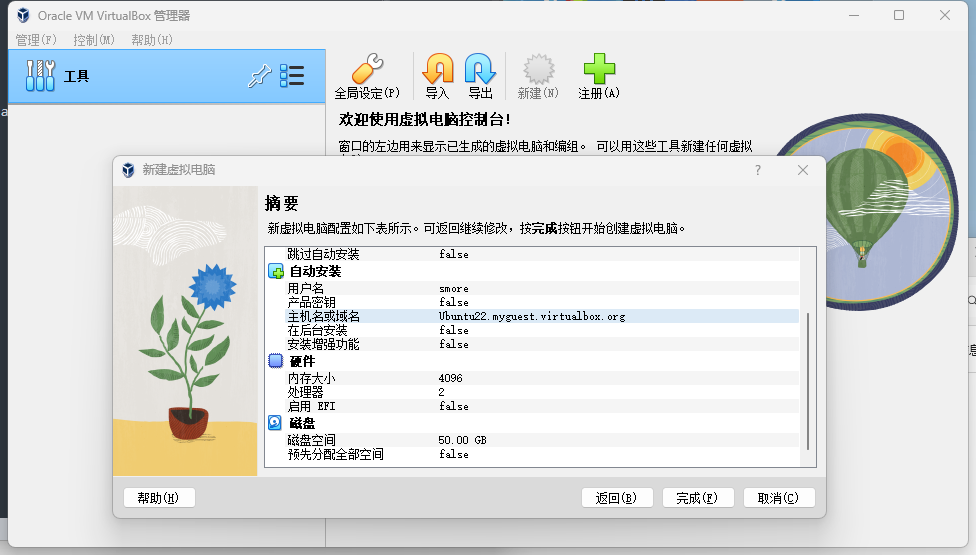Image resolution: width=976 pixels, height=555 pixels.
Task: Minimize the VirtualBox manager window
Action: (x=854, y=15)
